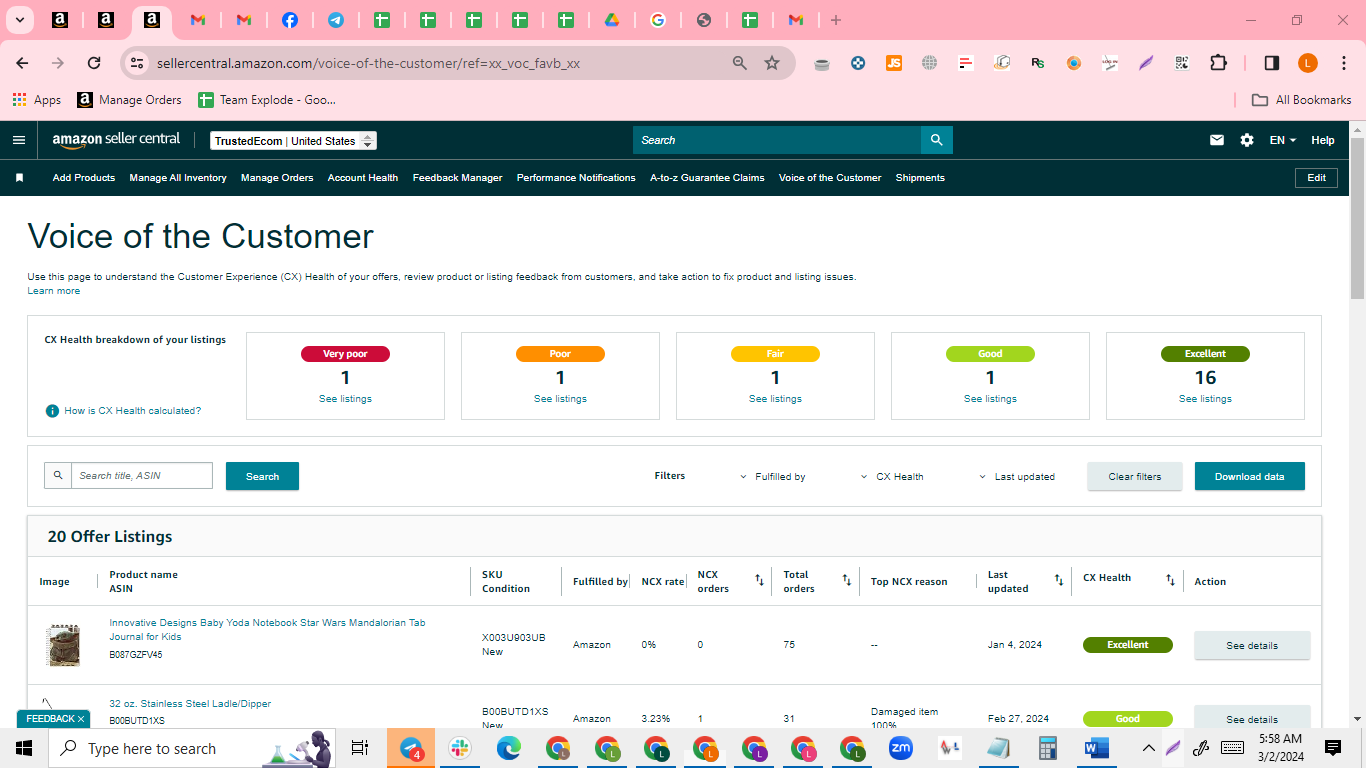Sort by CX Health column arrows
The height and width of the screenshot is (768, 1366).
click(x=1170, y=581)
